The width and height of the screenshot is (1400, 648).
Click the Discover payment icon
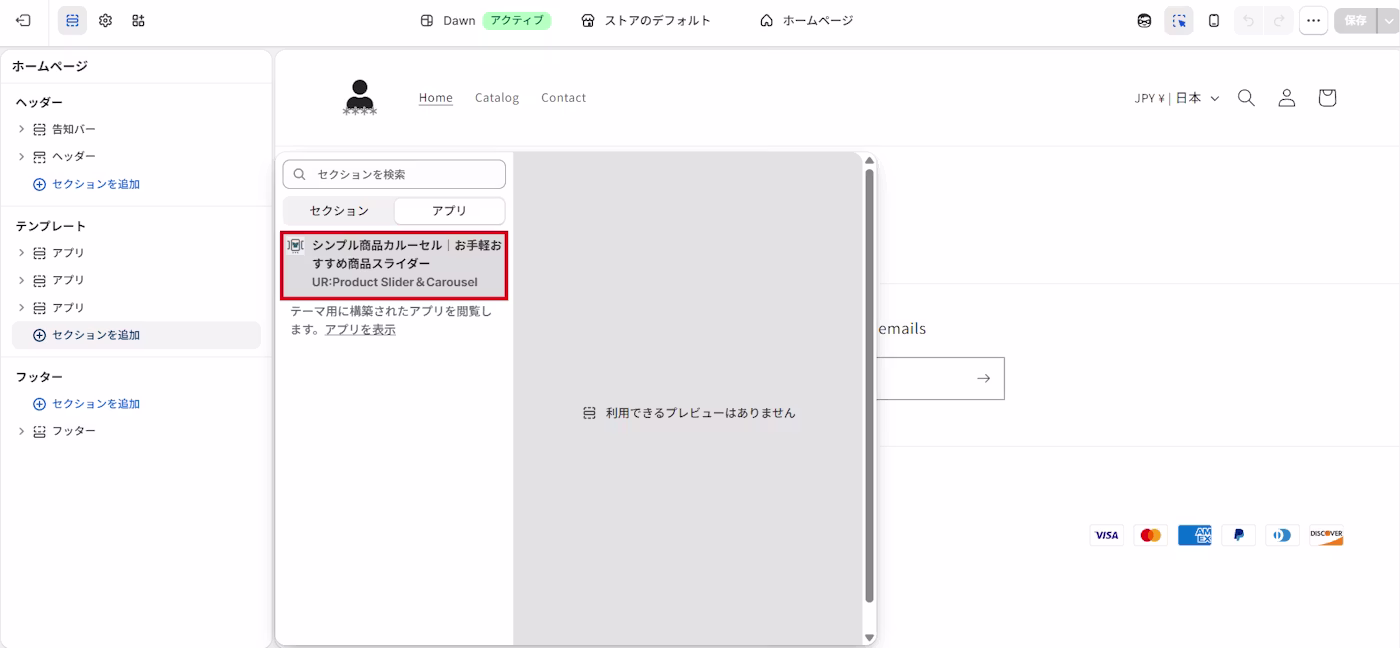[1327, 535]
